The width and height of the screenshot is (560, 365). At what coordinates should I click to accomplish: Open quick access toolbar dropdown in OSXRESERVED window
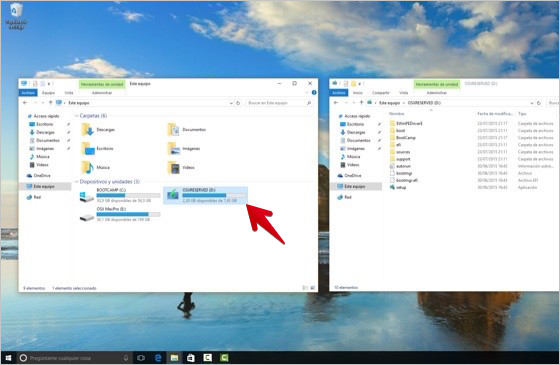coord(360,84)
